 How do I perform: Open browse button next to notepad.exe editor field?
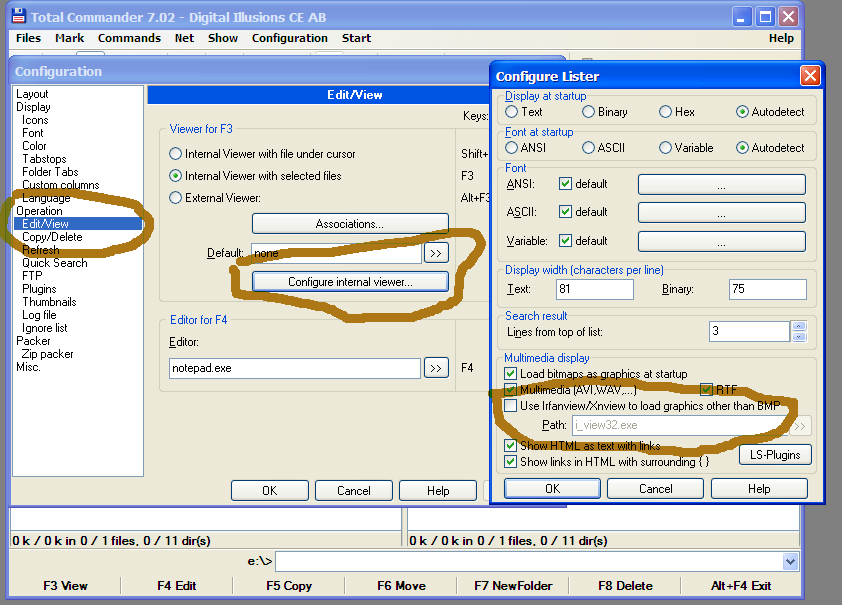coord(436,368)
